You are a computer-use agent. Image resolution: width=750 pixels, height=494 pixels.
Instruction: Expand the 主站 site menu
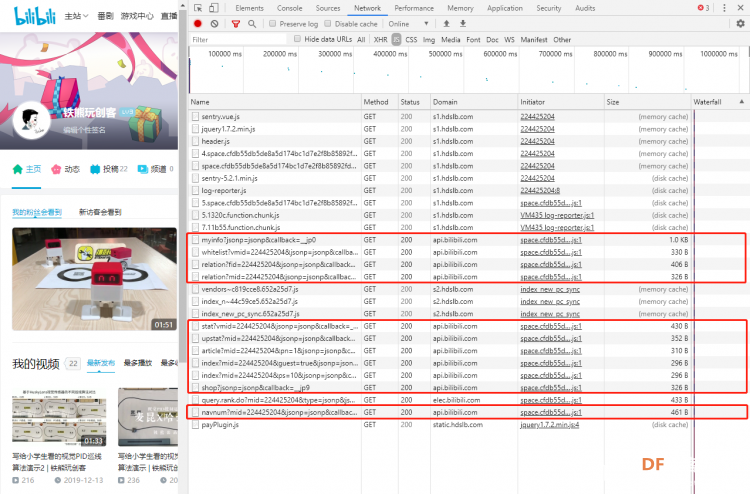point(77,16)
